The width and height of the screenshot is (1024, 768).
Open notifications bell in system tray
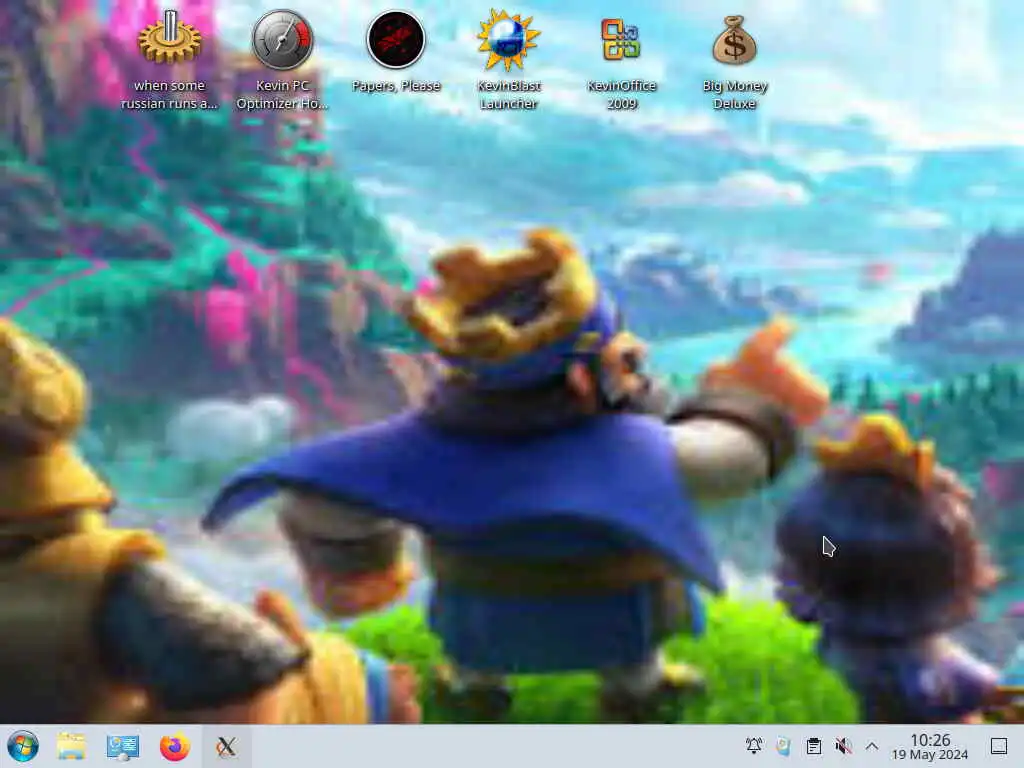[754, 746]
